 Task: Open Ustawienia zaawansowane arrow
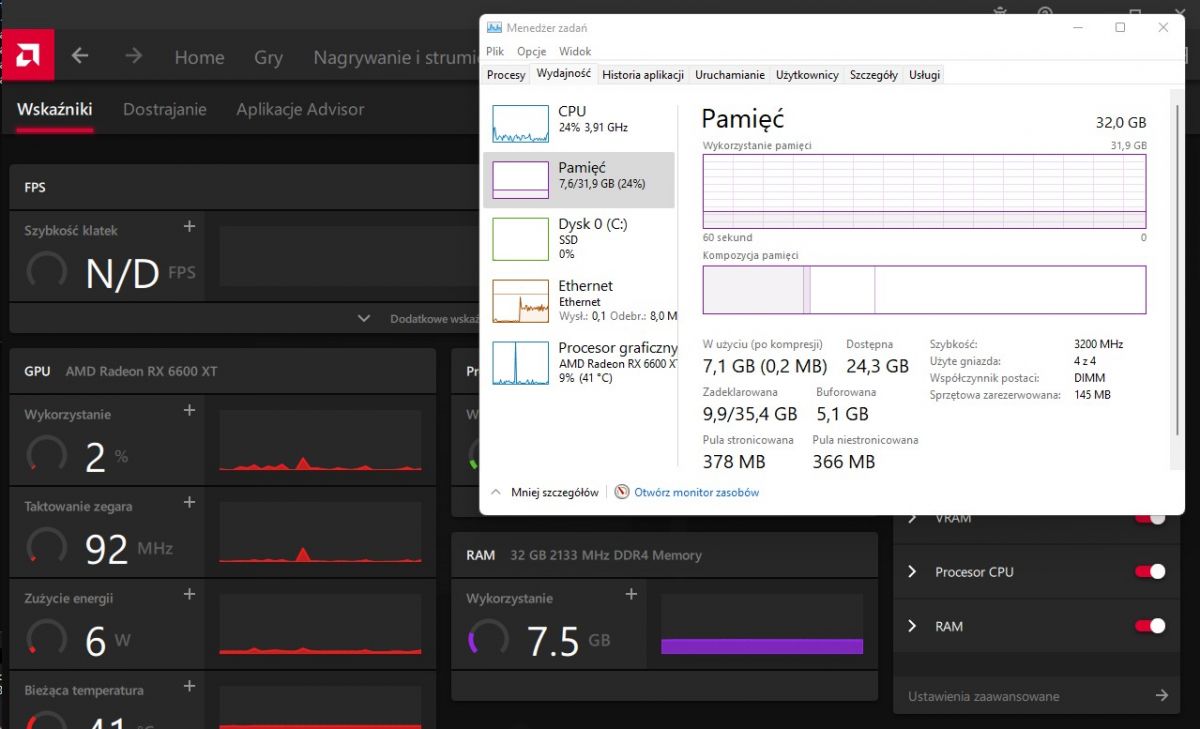tap(1161, 696)
